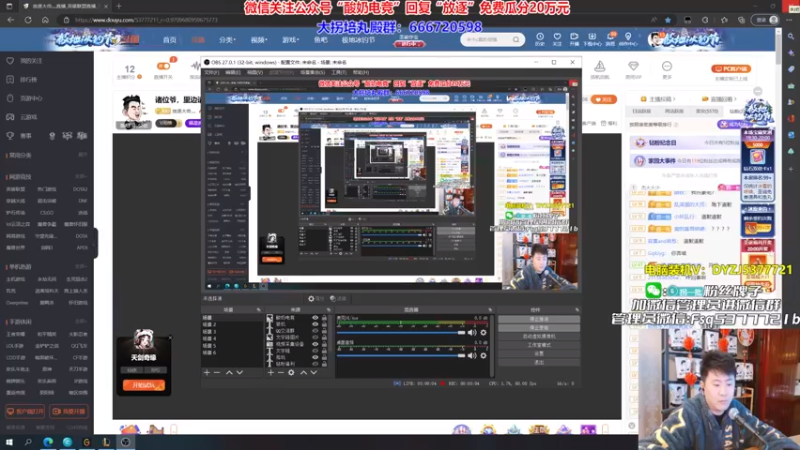Viewport: 800px width, 450px height.
Task: Click the OBS mixer panel vertical scrollbar
Action: [492, 345]
